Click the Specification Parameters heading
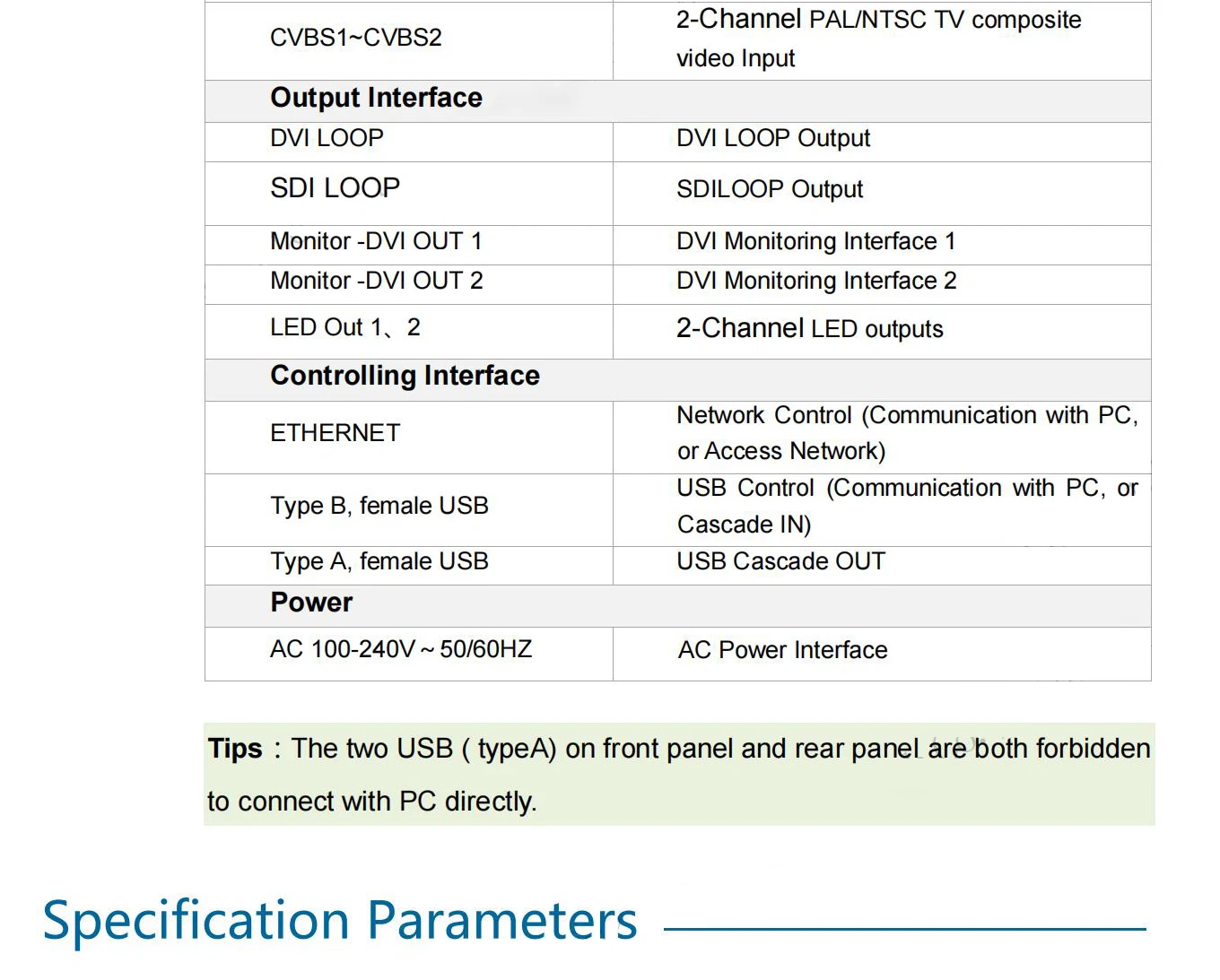 (x=340, y=921)
